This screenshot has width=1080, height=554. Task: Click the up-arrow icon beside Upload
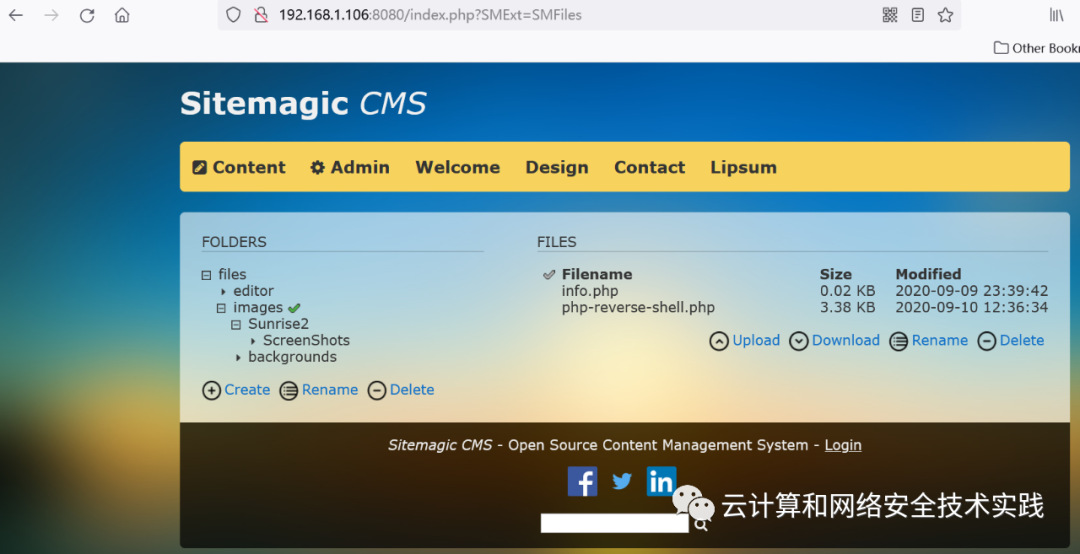(719, 341)
